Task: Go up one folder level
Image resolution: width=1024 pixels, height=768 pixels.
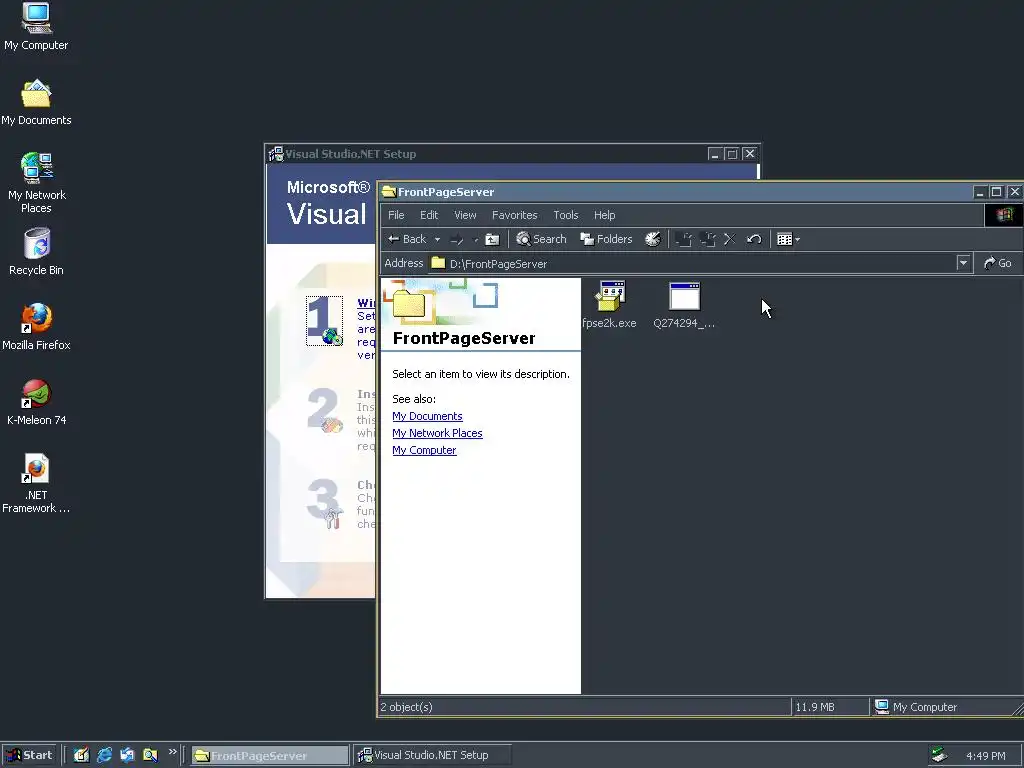Action: coord(492,240)
